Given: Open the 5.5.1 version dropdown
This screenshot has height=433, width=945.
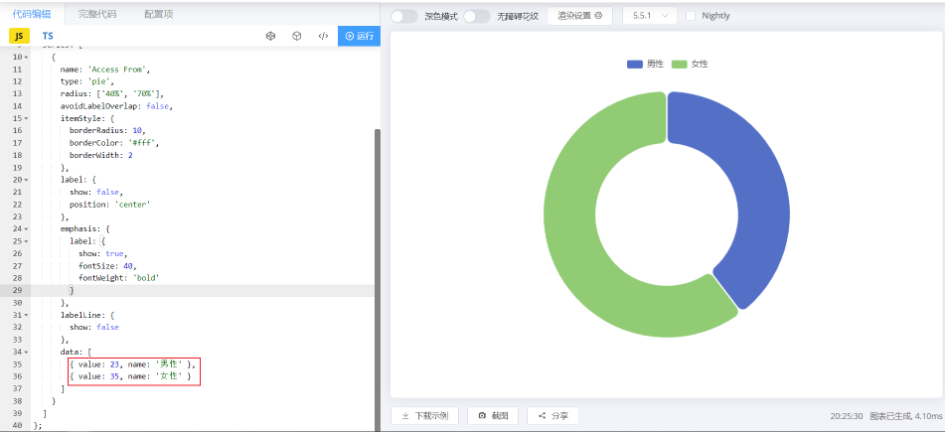Looking at the screenshot, I should pyautogui.click(x=649, y=16).
